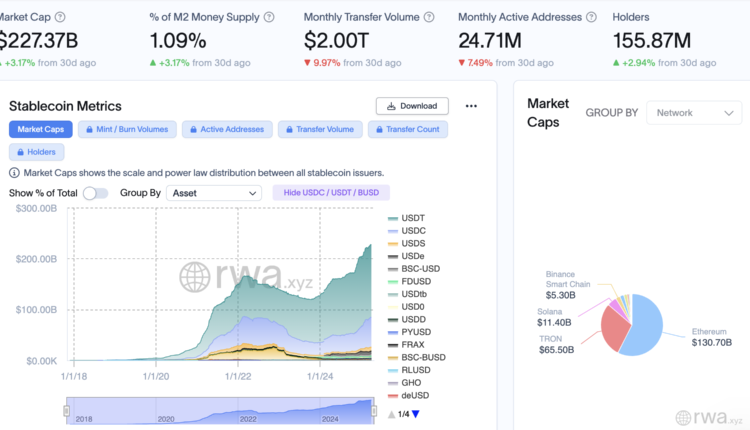Screen dimensions: 750x430
Task: Switch to Mint / Burn Volumes tab
Action: 127,129
